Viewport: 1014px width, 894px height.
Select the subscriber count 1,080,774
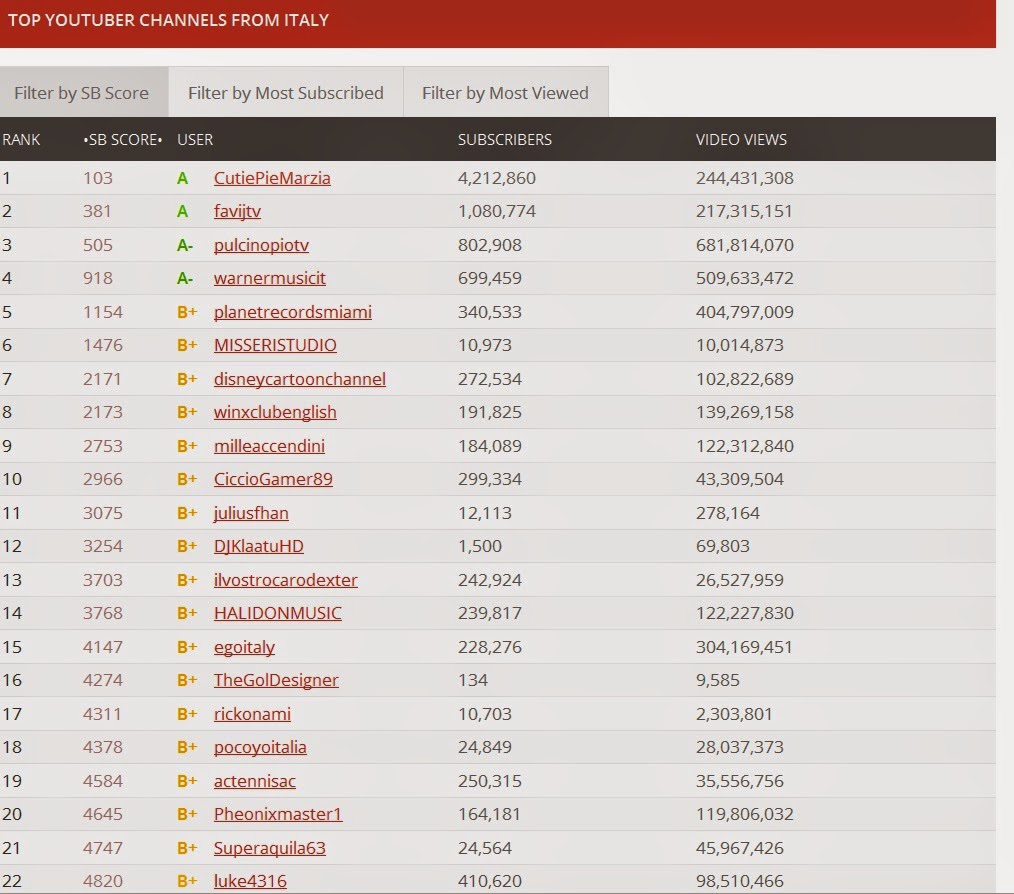click(497, 212)
